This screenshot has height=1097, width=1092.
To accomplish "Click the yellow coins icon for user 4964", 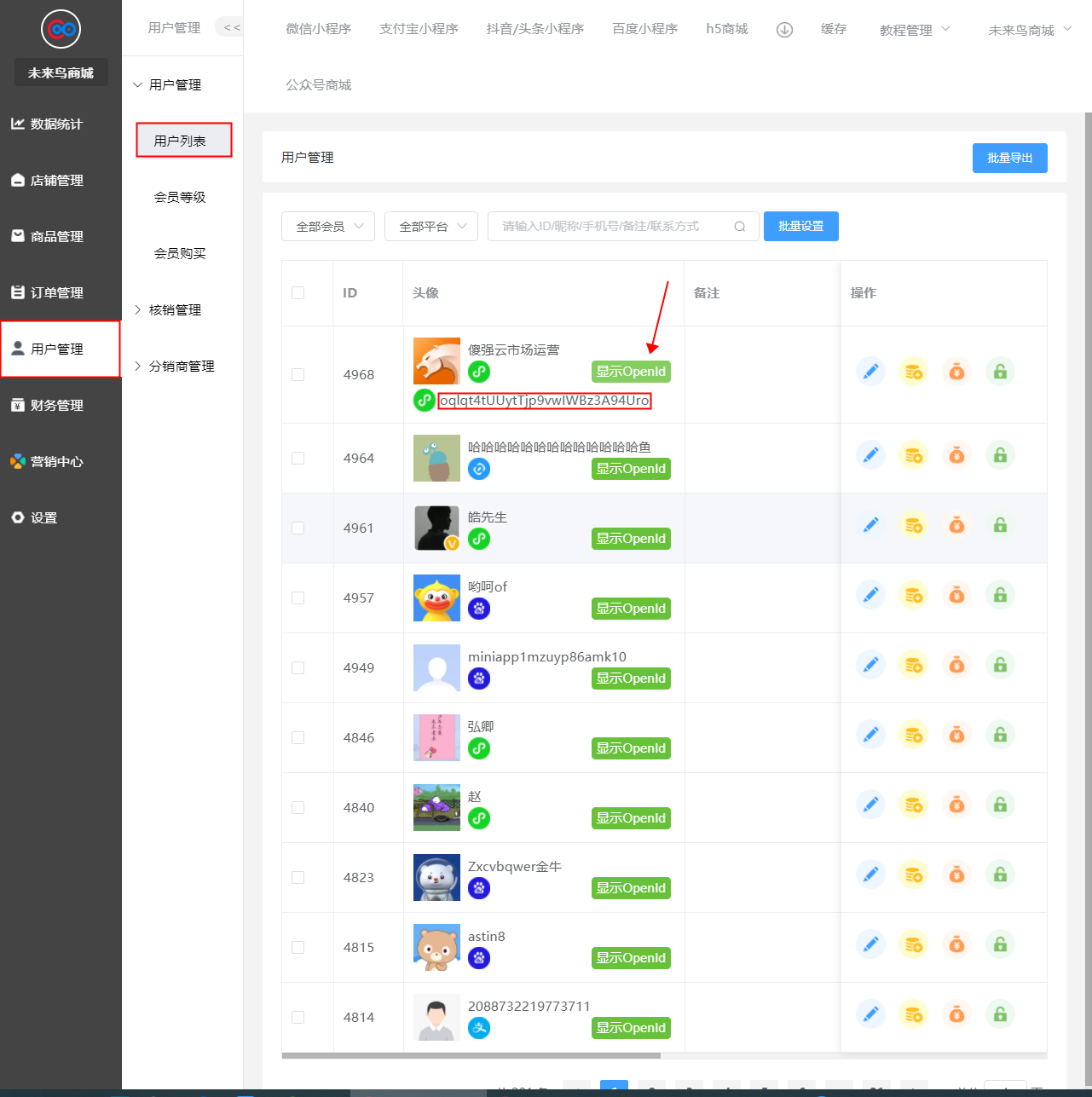I will click(914, 455).
